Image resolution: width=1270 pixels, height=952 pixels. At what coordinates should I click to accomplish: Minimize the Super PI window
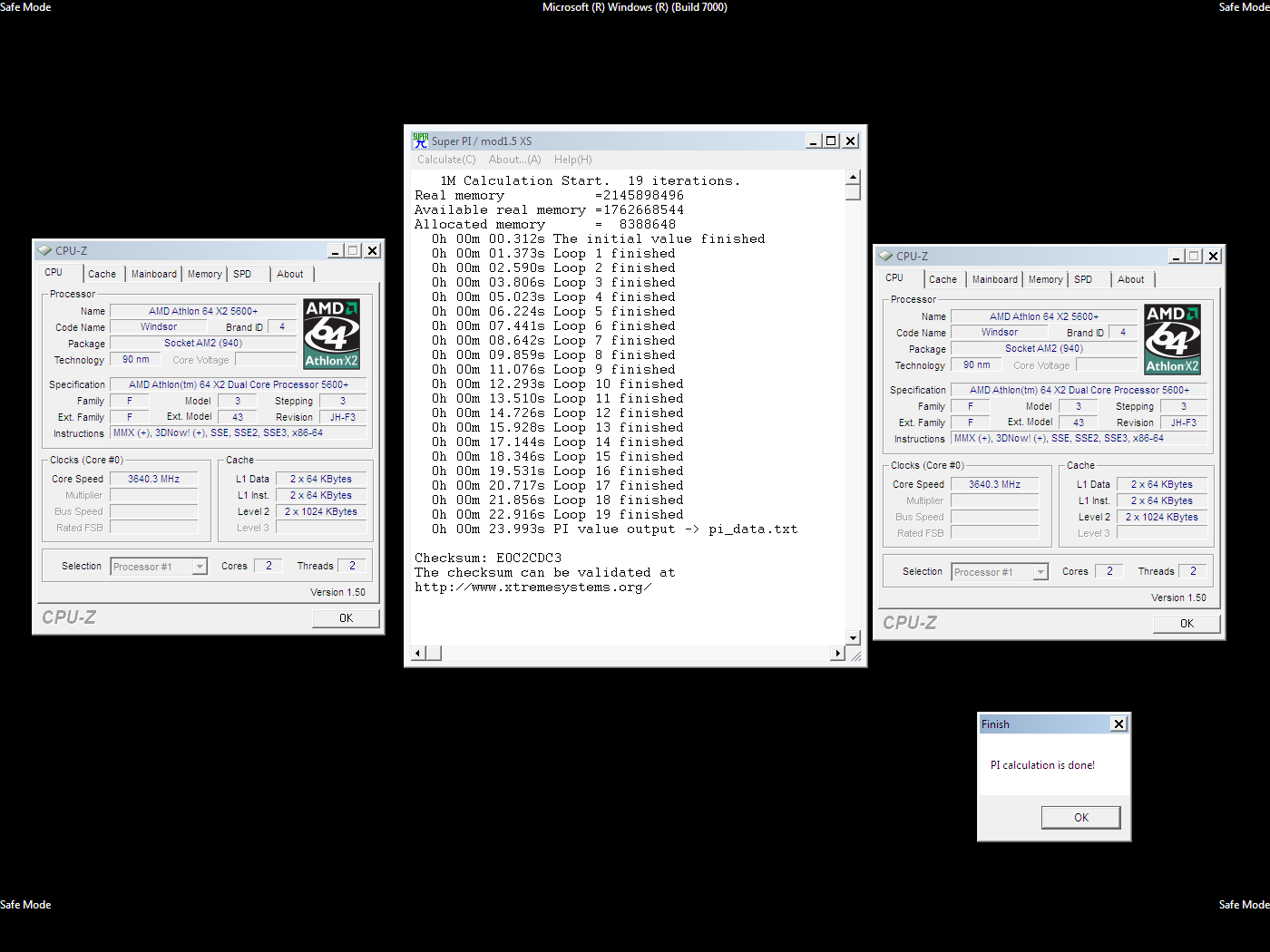coord(814,141)
